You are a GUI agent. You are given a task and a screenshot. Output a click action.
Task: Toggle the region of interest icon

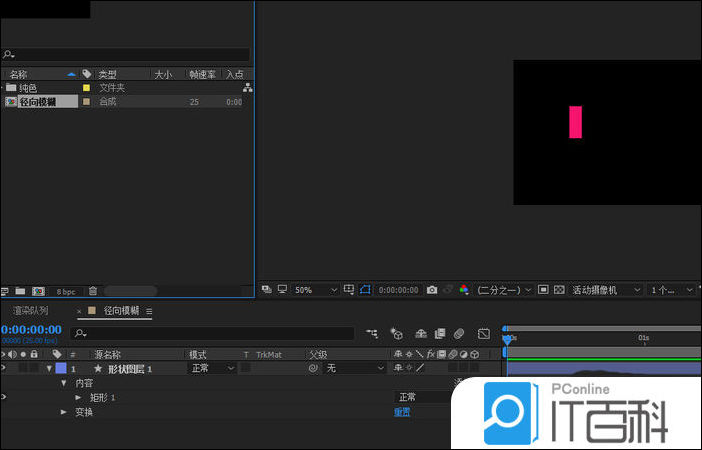(543, 290)
